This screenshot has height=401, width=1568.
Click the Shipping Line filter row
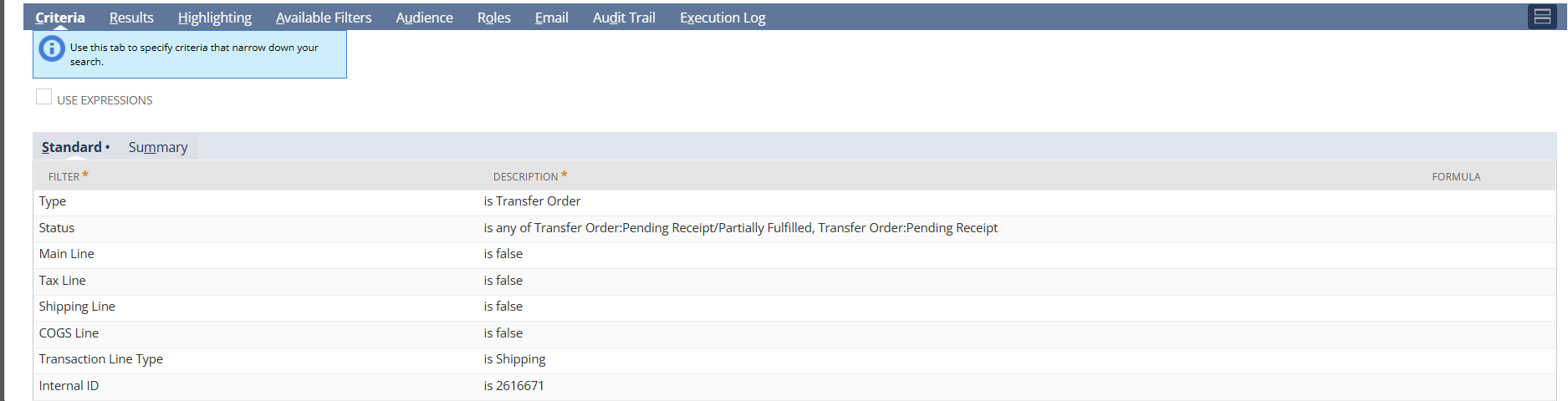pyautogui.click(x=77, y=307)
